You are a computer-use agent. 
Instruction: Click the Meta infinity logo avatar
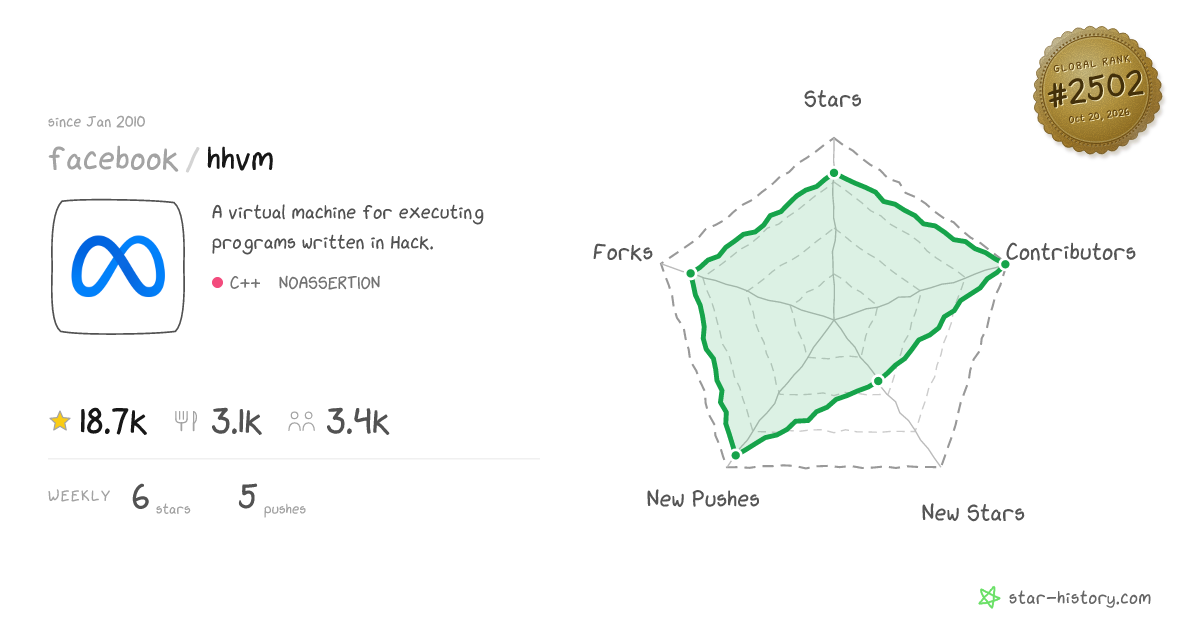click(x=118, y=267)
